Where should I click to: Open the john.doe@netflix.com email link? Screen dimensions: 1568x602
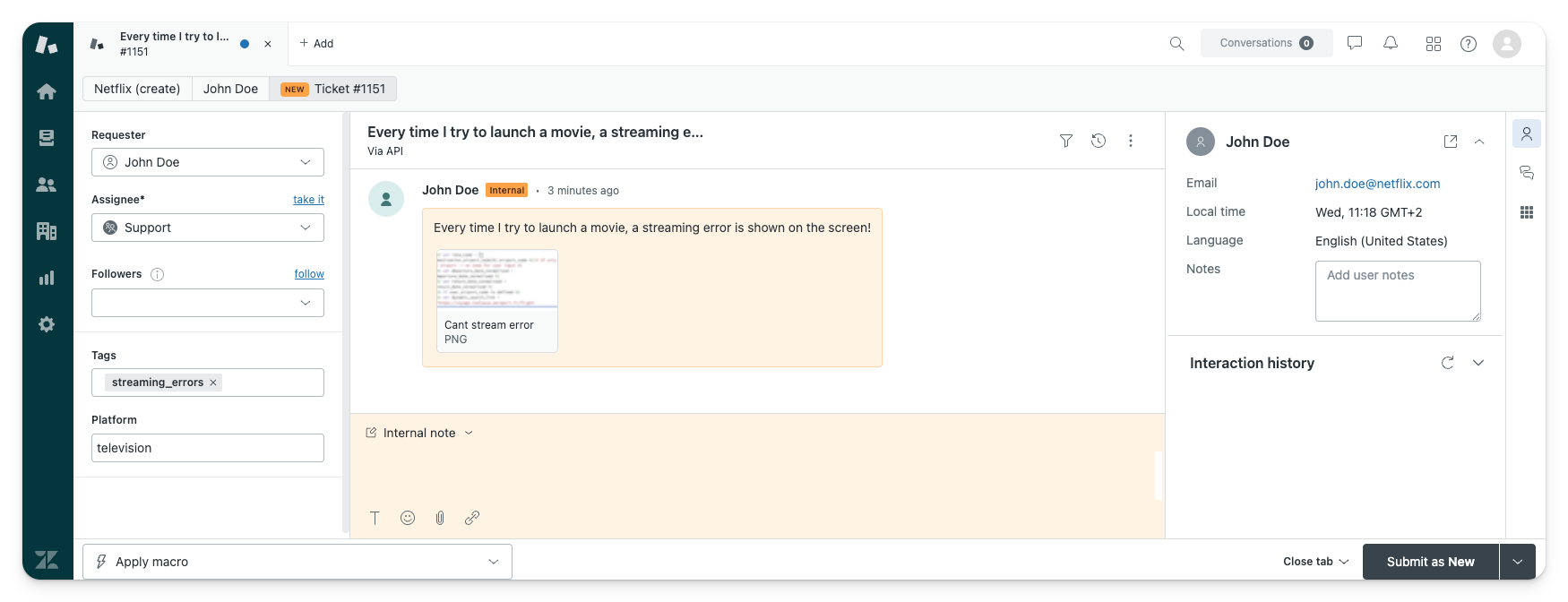(1377, 184)
